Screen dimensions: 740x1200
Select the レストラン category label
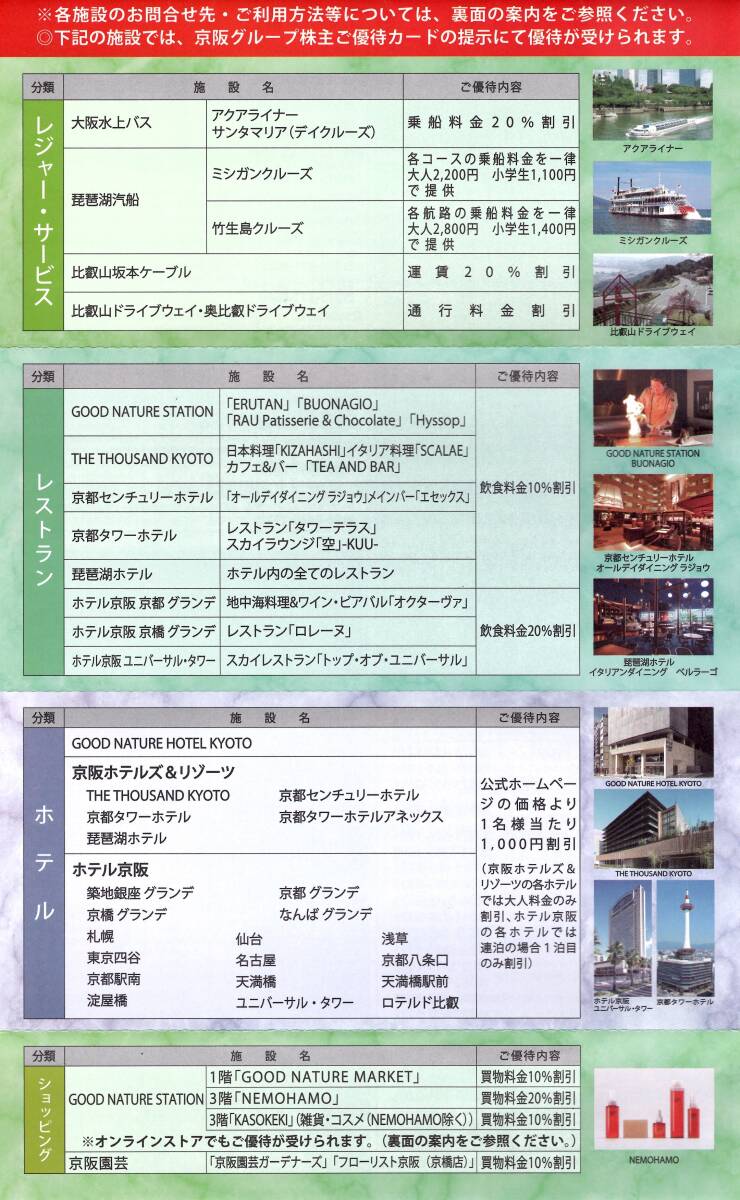[x=43, y=530]
